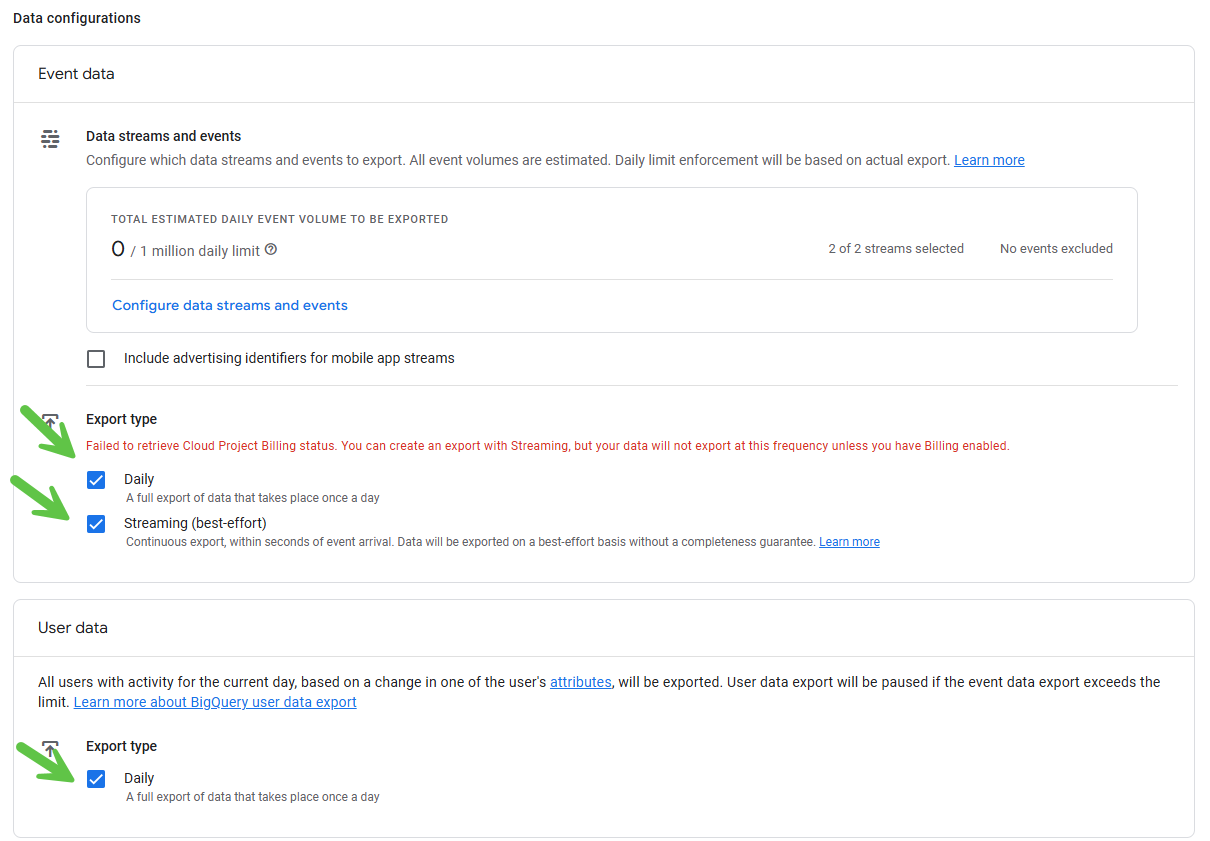Click the Data configurations page heading

tap(77, 18)
